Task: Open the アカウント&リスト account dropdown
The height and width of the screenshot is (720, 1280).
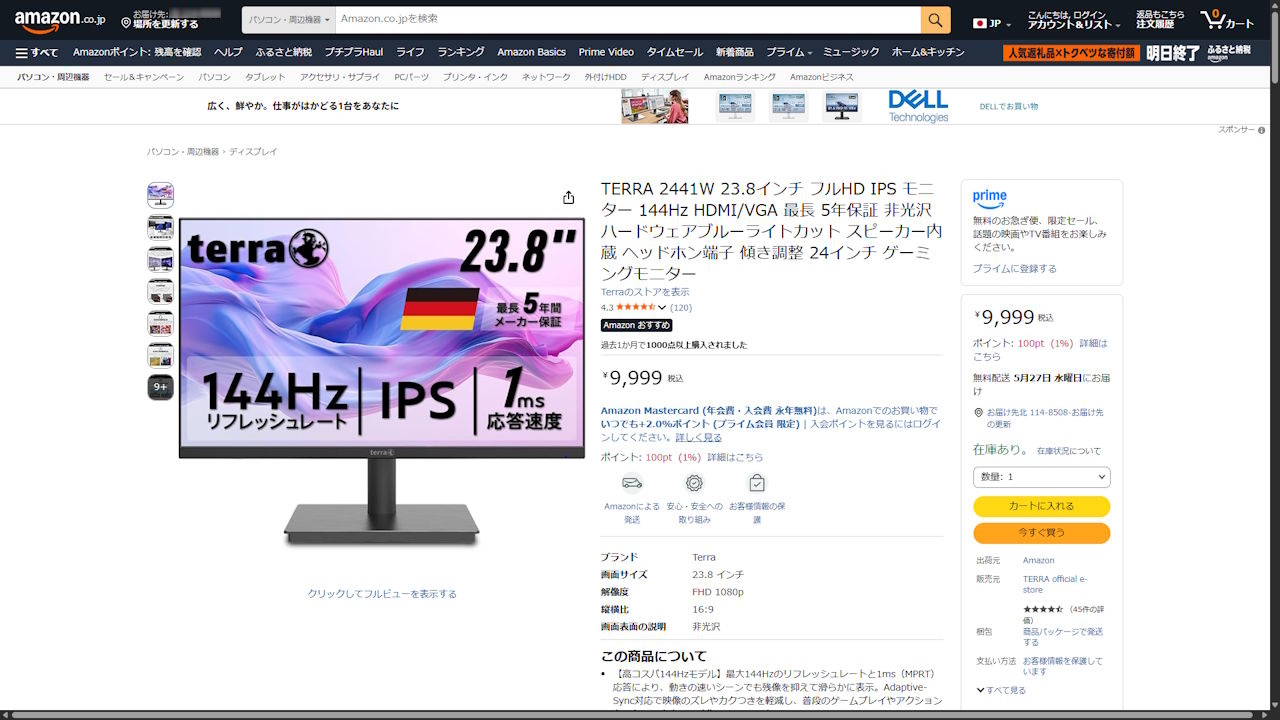Action: pos(1075,19)
